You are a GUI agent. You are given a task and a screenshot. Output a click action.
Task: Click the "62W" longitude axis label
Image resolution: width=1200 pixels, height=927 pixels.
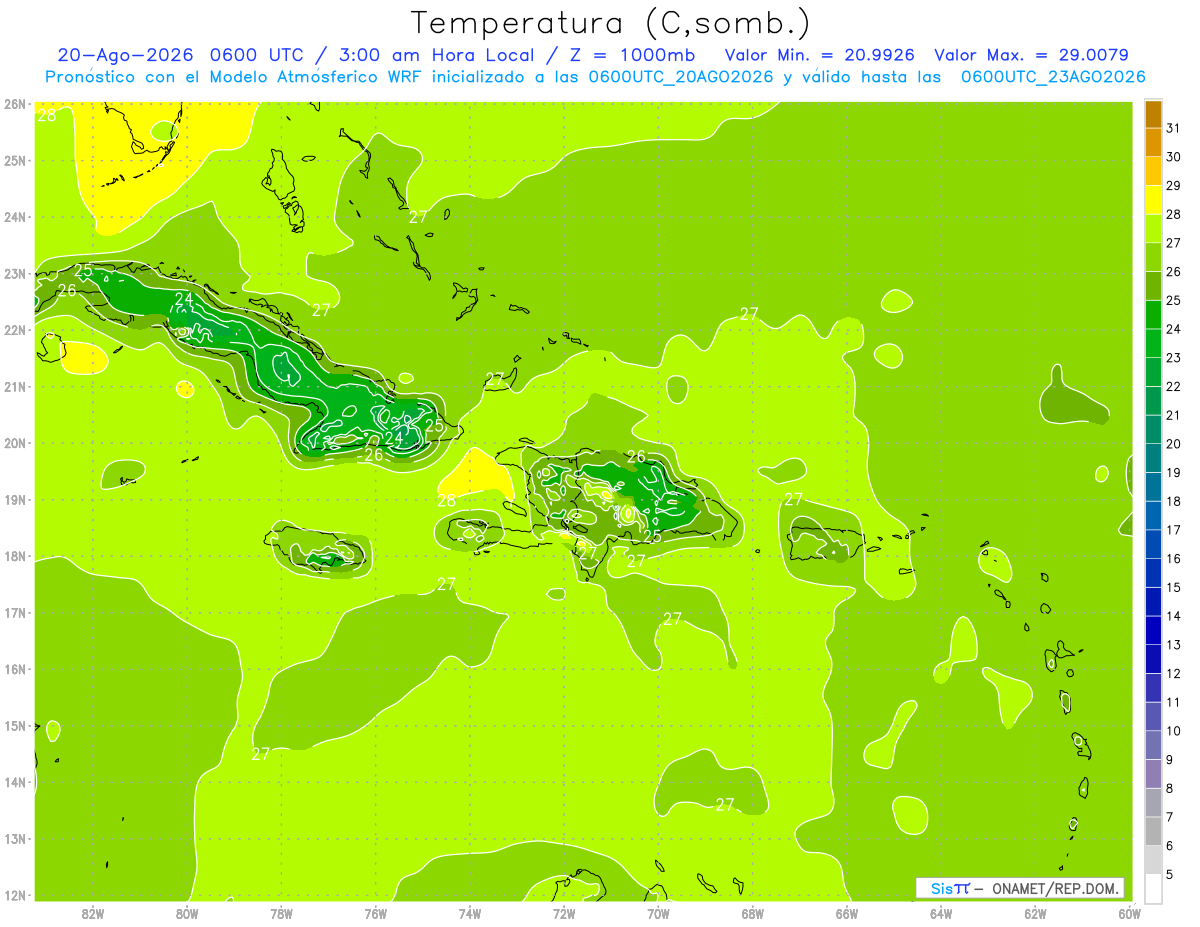[x=1035, y=912]
